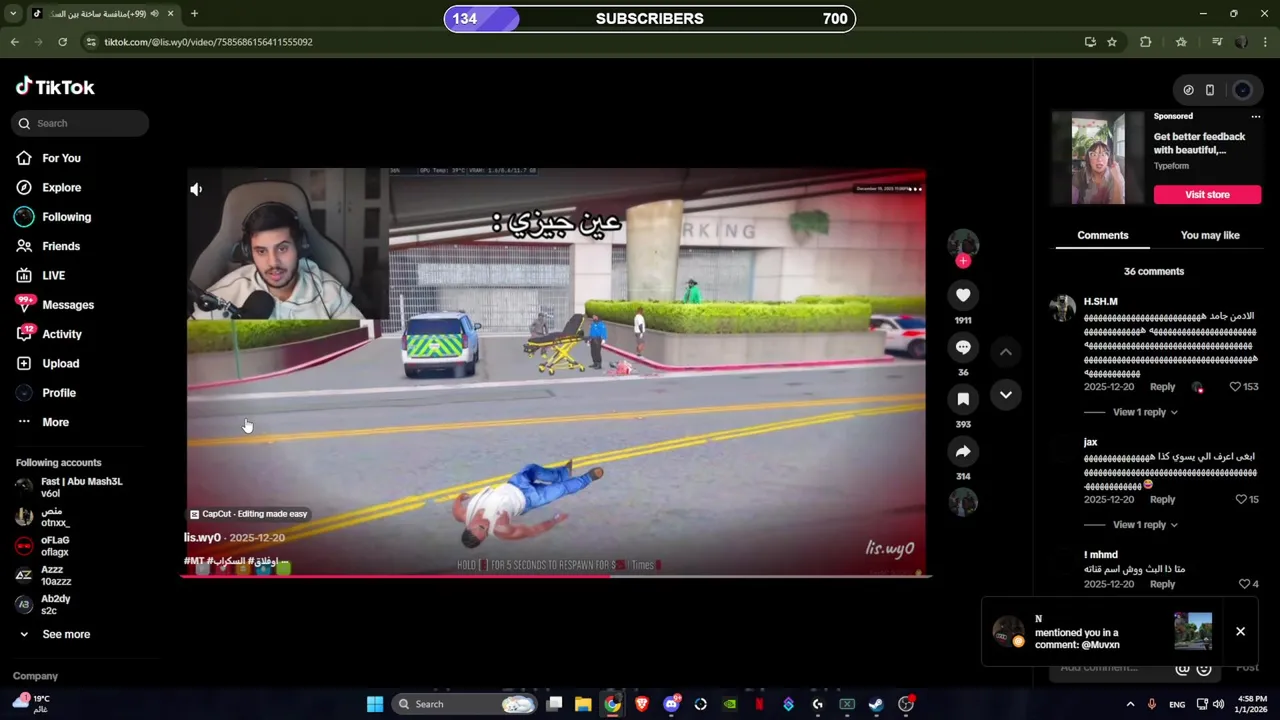
Task: Open the oFLaG following account
Action: 42,546
